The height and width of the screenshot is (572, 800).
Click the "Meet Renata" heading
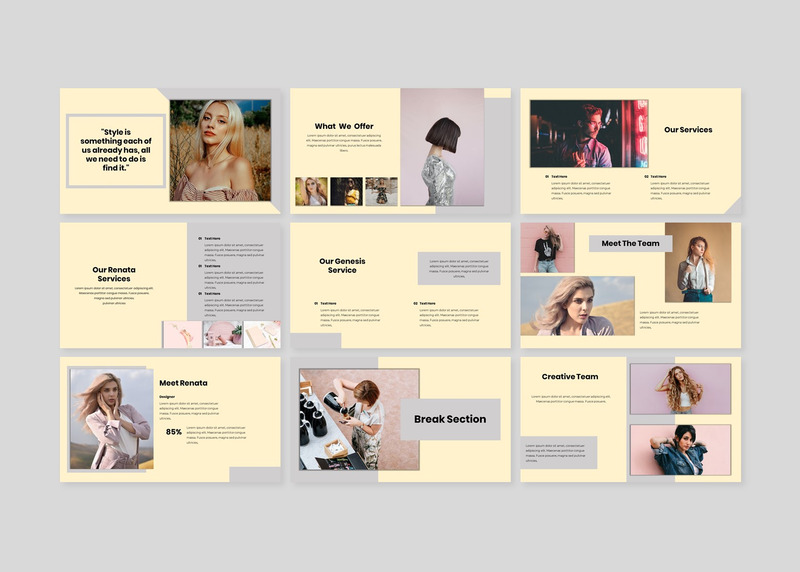(183, 383)
